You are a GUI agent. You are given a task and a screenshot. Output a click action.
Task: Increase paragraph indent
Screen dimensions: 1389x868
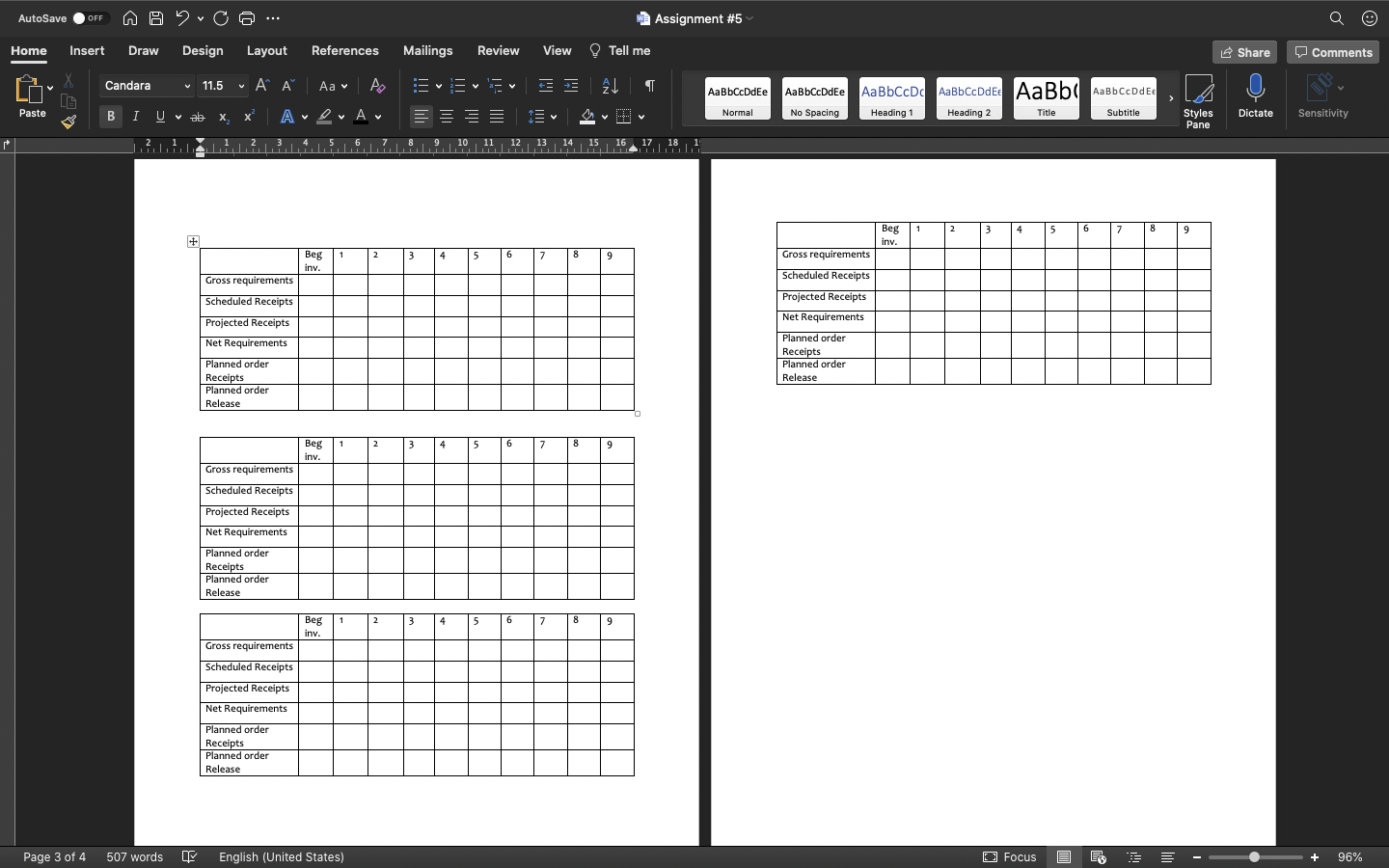pos(571,86)
